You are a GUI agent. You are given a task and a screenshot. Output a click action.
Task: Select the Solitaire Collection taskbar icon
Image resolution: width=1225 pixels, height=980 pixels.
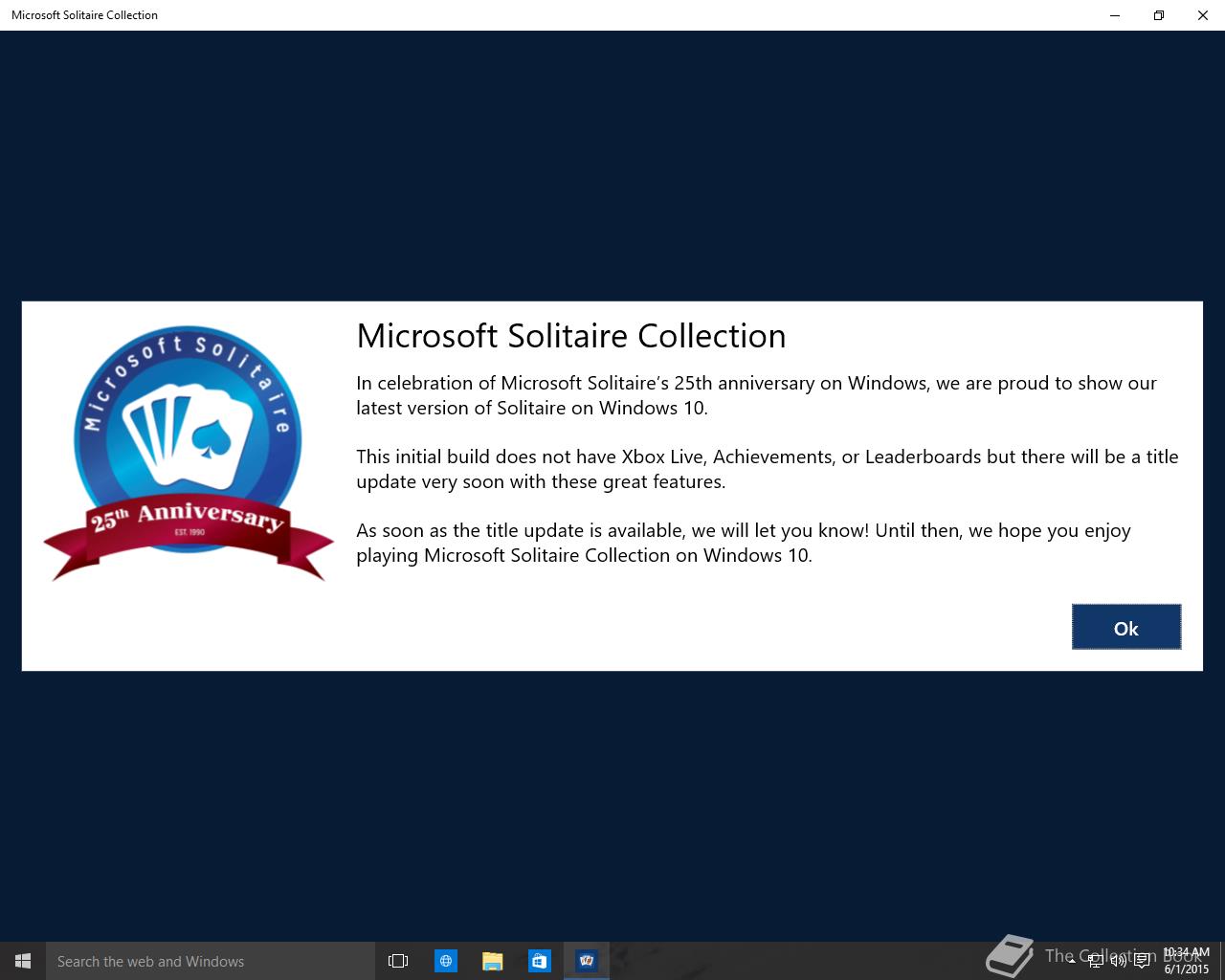click(587, 961)
